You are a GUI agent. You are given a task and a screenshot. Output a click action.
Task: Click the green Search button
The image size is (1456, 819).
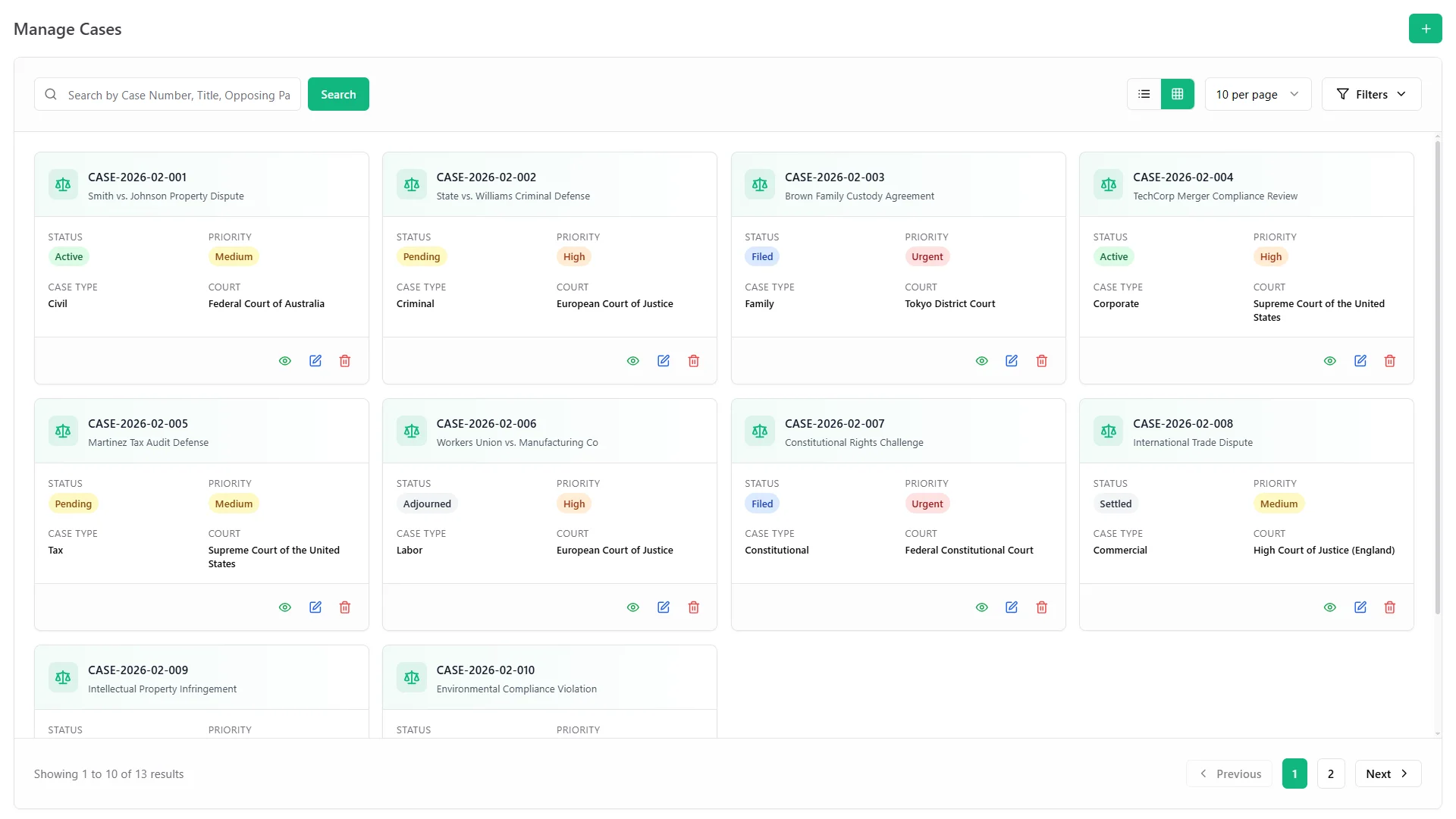[338, 94]
